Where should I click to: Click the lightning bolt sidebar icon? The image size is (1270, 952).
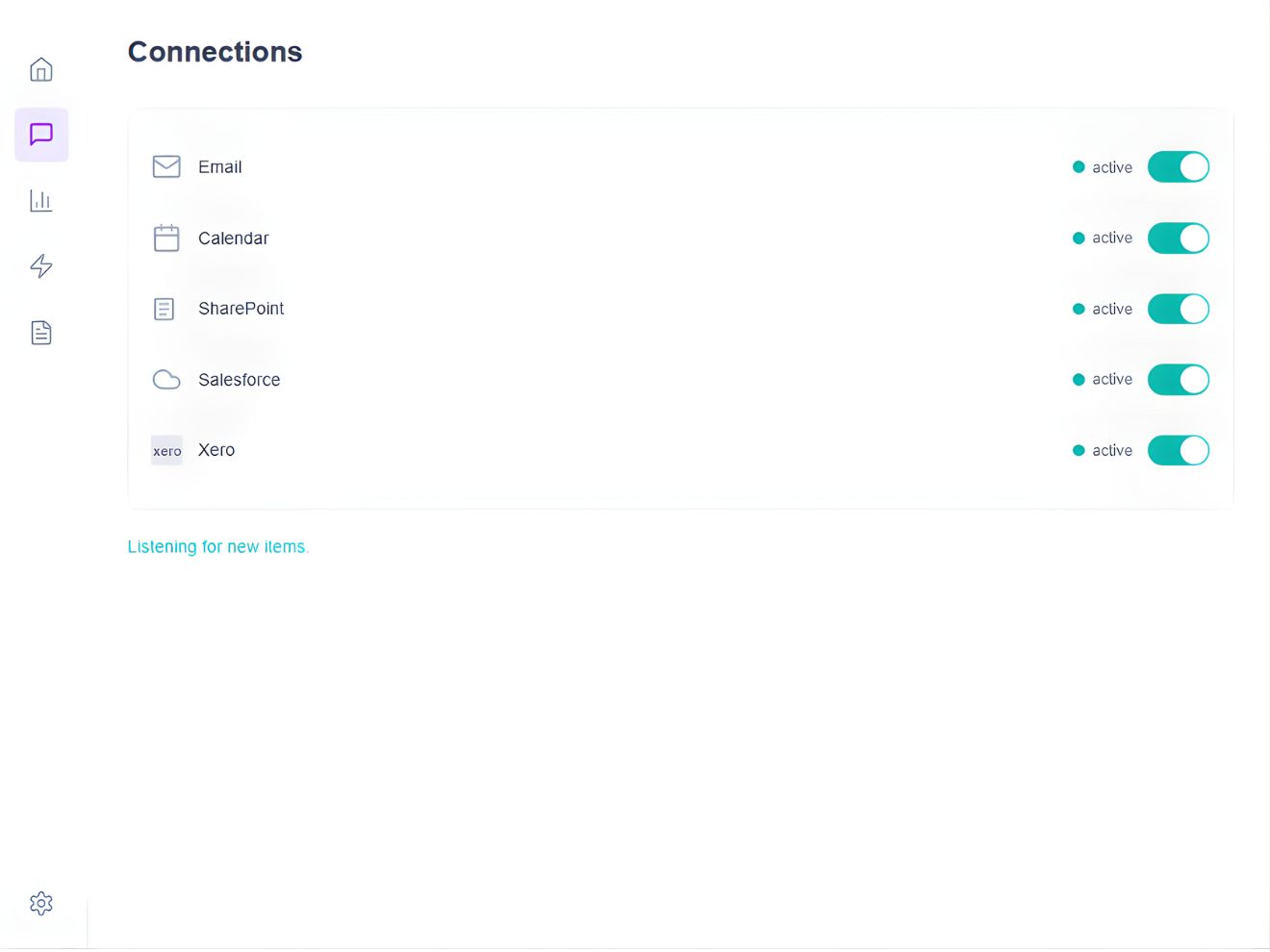(41, 266)
